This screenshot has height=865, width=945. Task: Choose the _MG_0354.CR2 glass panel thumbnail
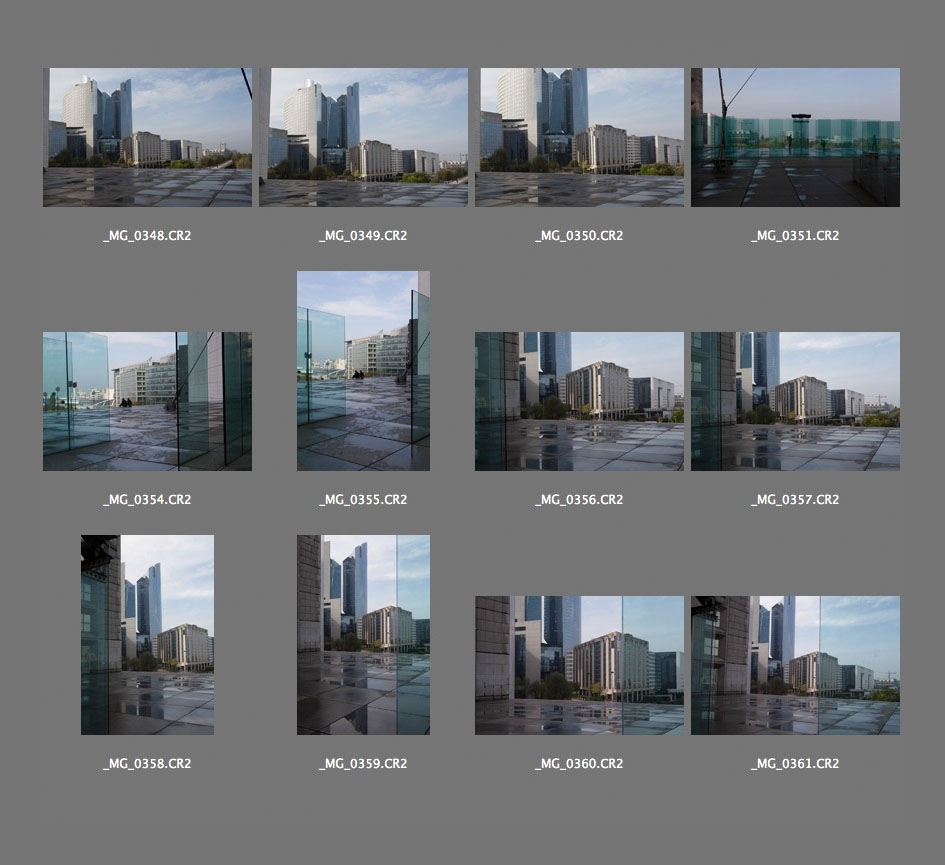click(x=147, y=401)
